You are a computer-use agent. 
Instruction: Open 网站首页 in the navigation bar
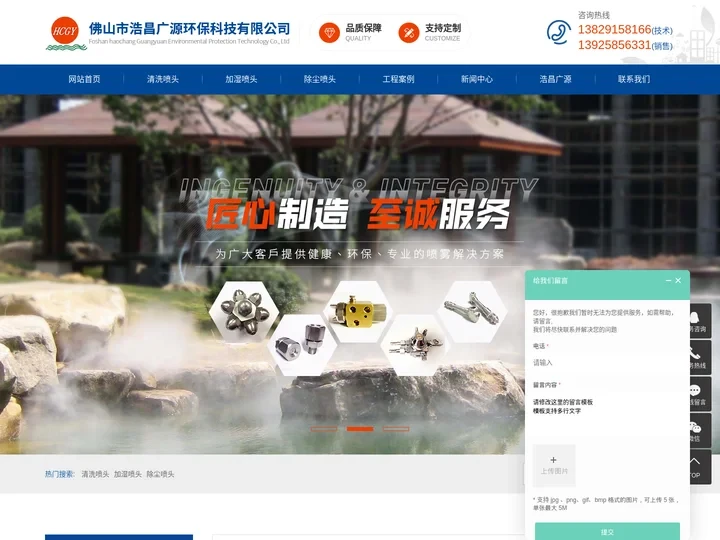click(84, 79)
